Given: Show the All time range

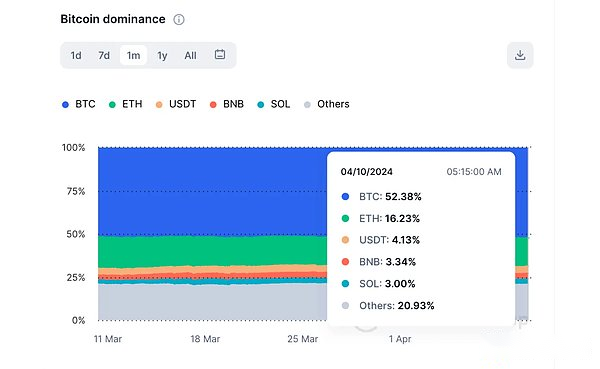Looking at the screenshot, I should pyautogui.click(x=190, y=56).
